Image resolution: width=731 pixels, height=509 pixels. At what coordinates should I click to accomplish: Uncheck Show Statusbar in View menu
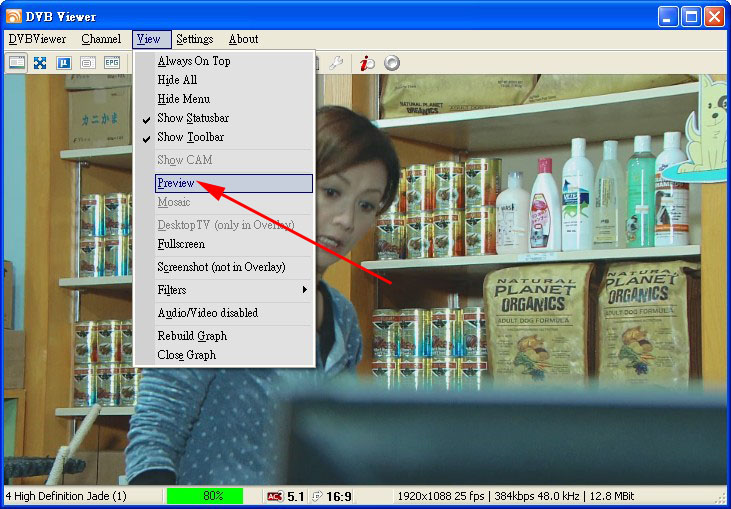(193, 118)
